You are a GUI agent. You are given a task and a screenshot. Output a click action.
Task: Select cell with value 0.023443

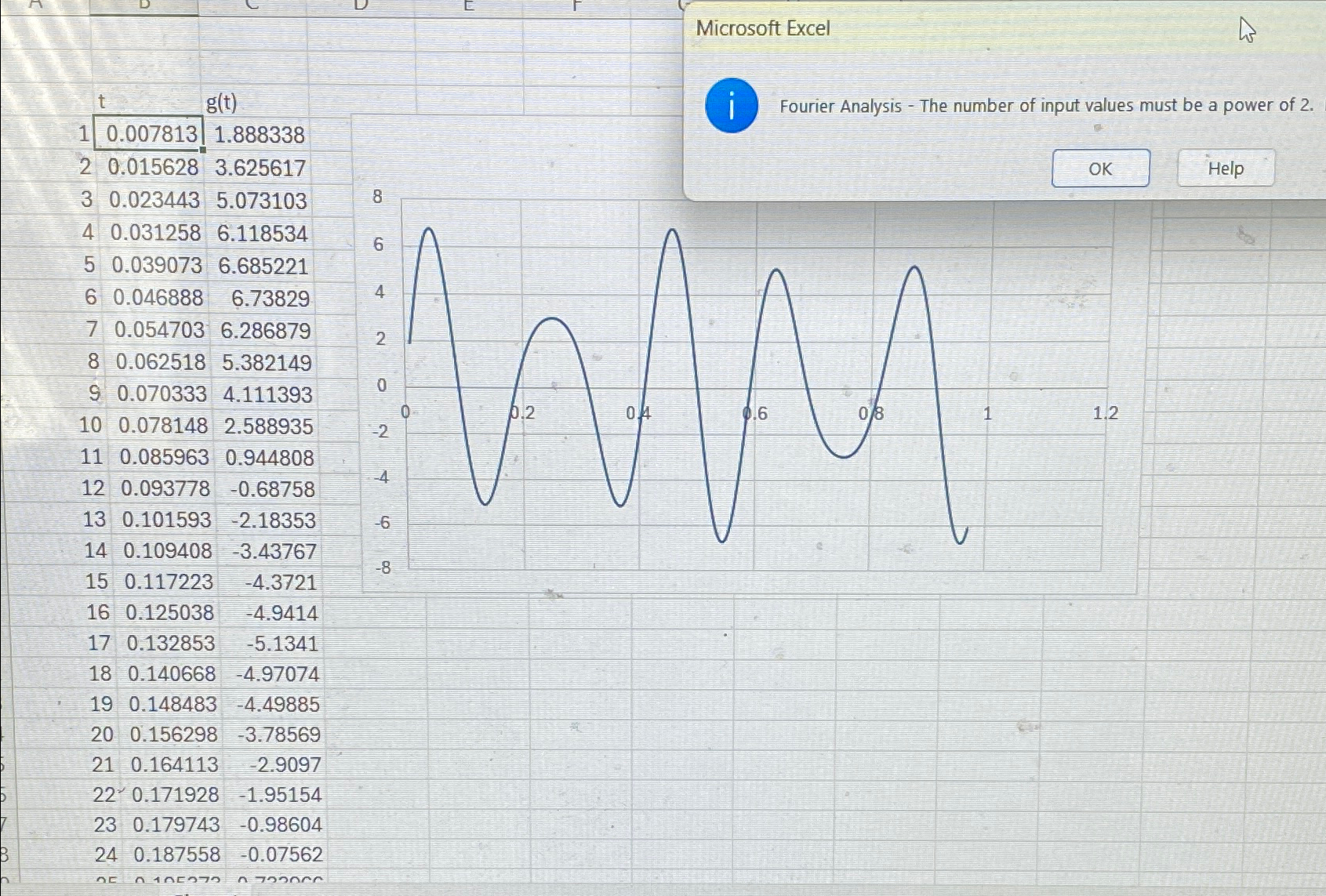(154, 200)
